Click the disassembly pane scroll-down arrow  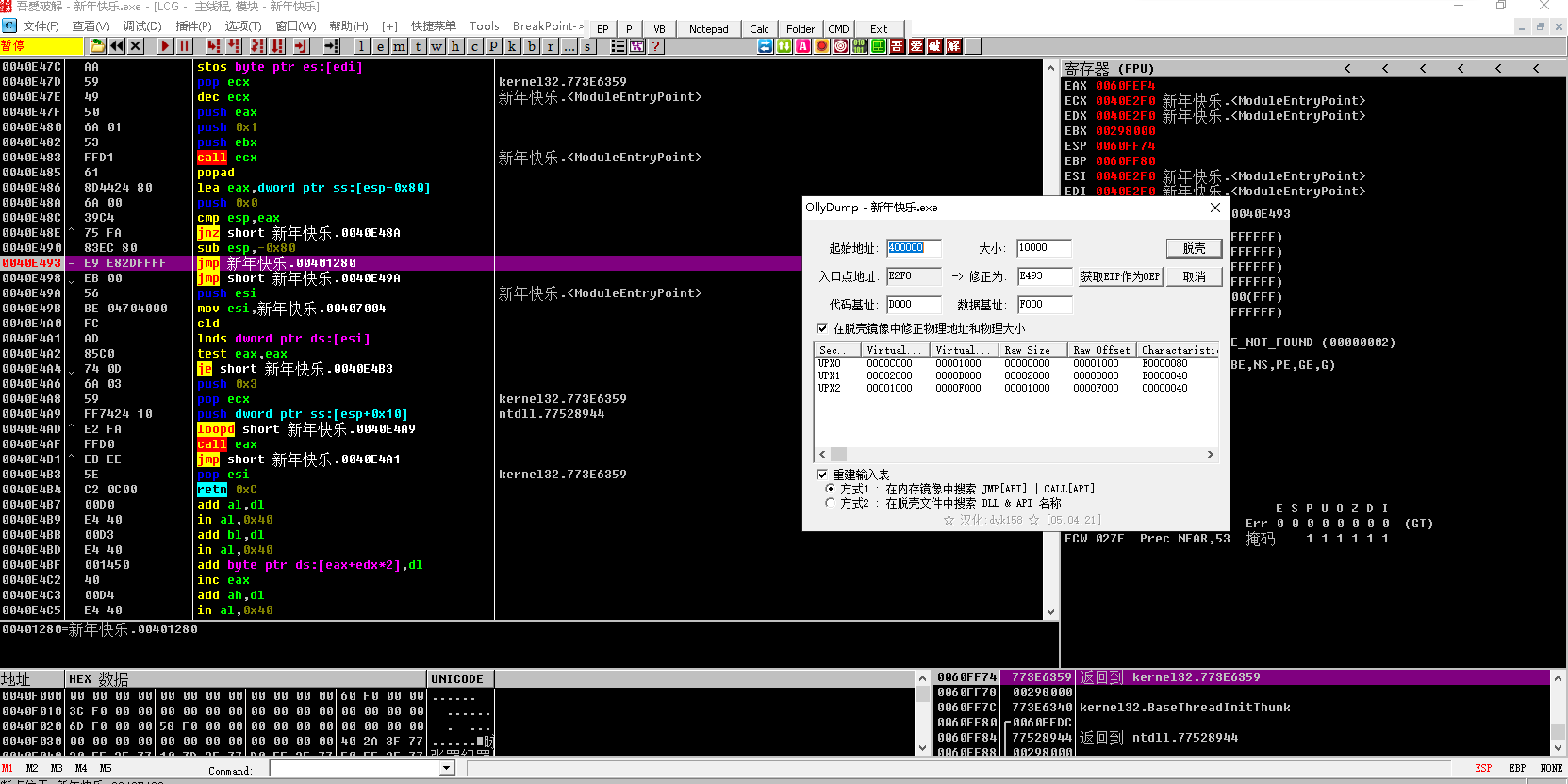(1050, 612)
